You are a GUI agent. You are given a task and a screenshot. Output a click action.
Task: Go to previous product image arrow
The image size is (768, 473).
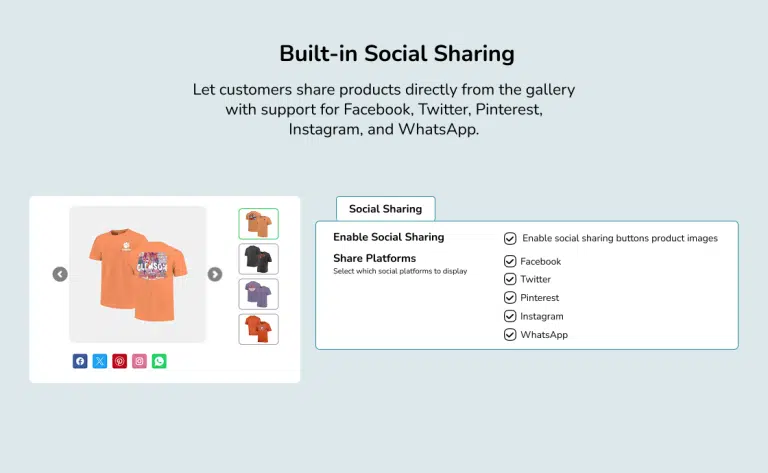[60, 274]
